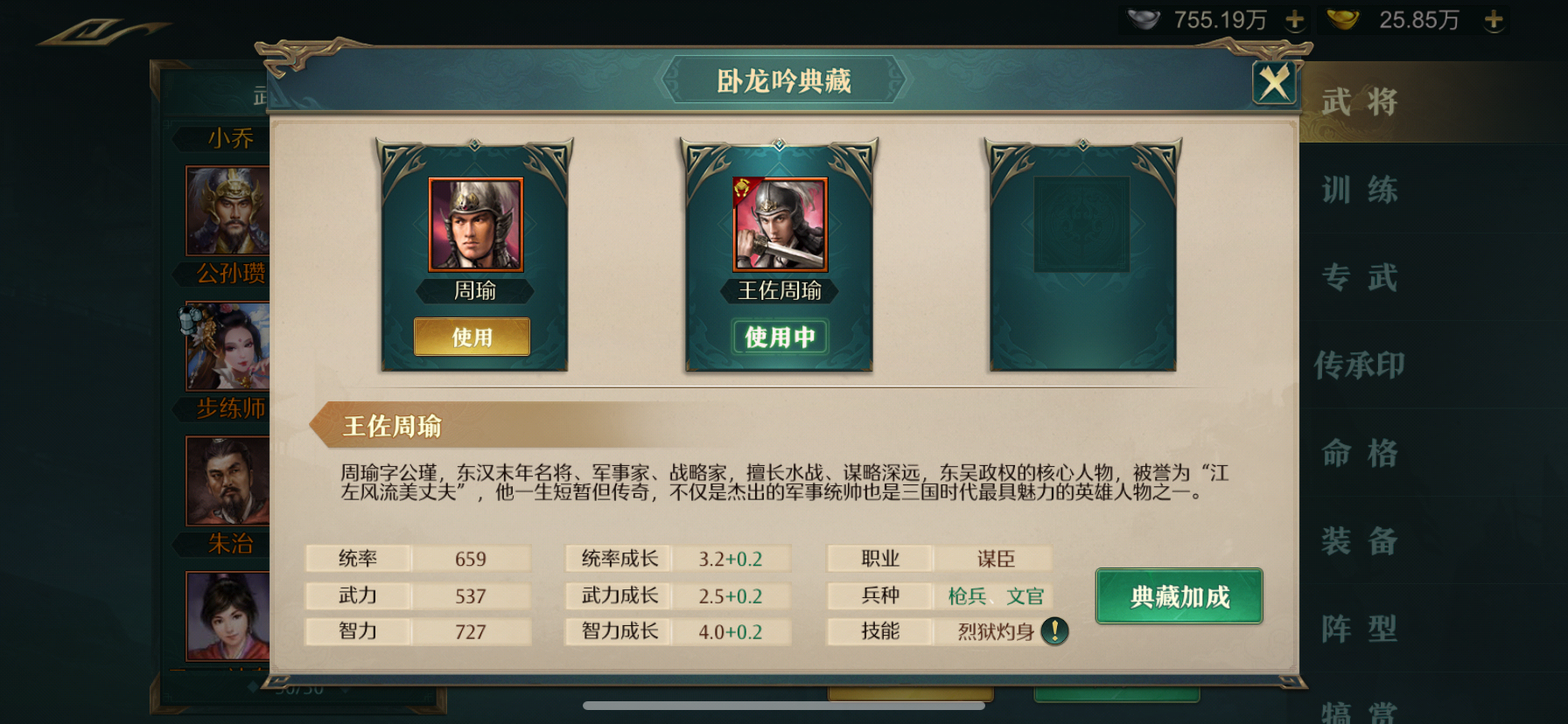Click the 使用 button under 周瑜
The height and width of the screenshot is (724, 1568).
click(x=472, y=337)
